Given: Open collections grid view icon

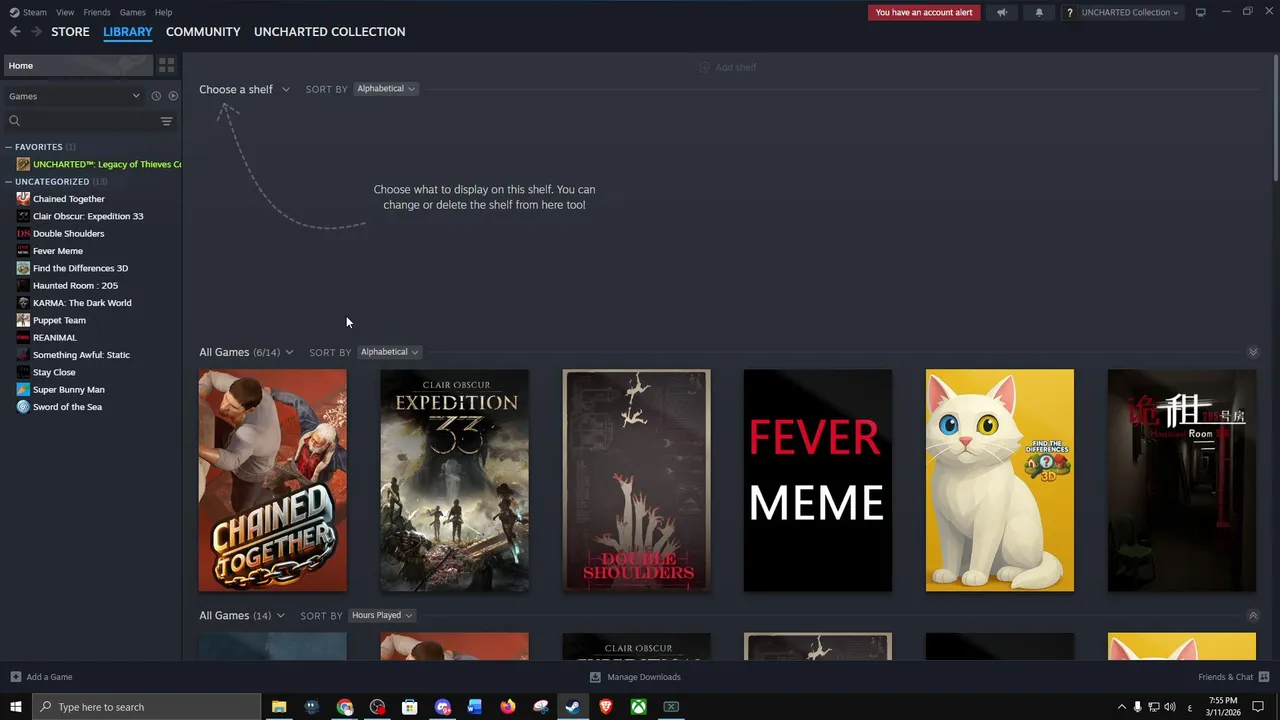Looking at the screenshot, I should click(x=167, y=65).
